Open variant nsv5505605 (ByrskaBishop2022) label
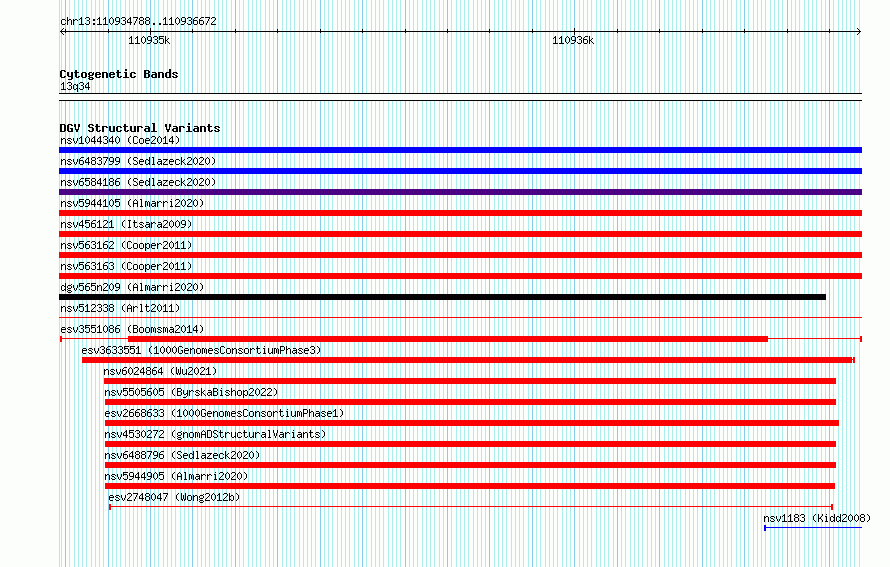The width and height of the screenshot is (890, 567). (191, 392)
